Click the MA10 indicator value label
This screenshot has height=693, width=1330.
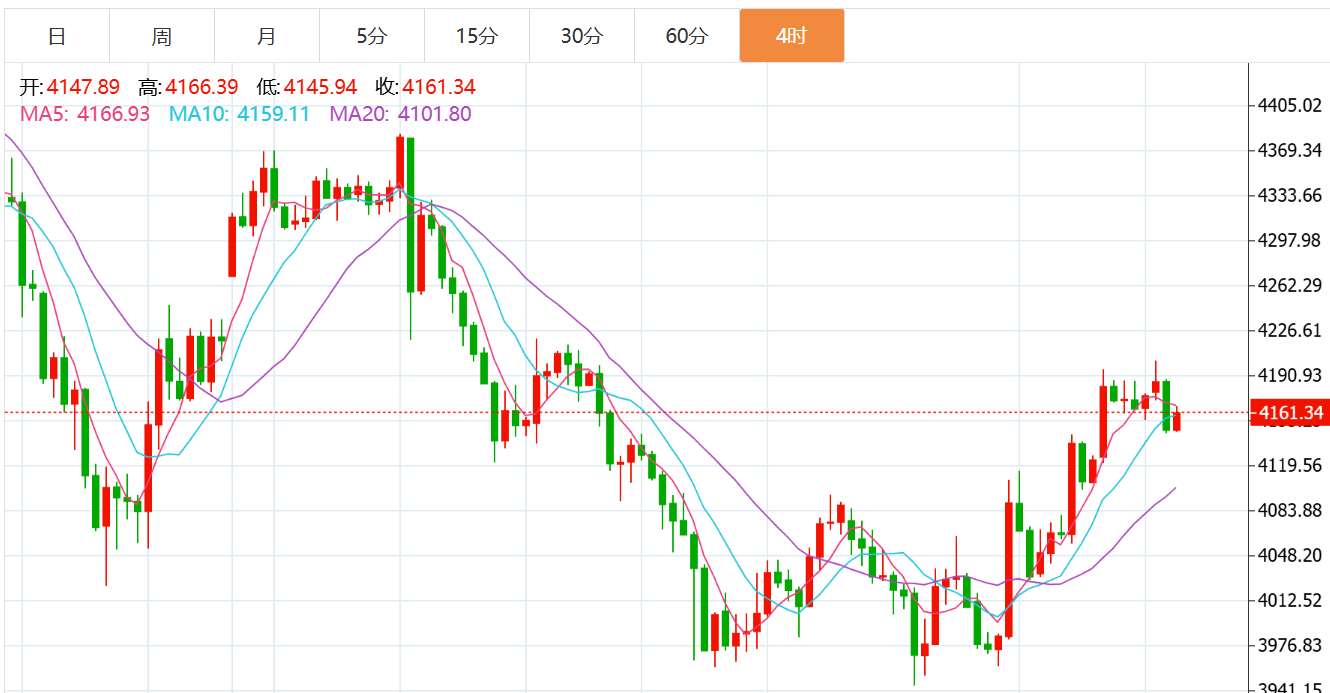(x=240, y=114)
